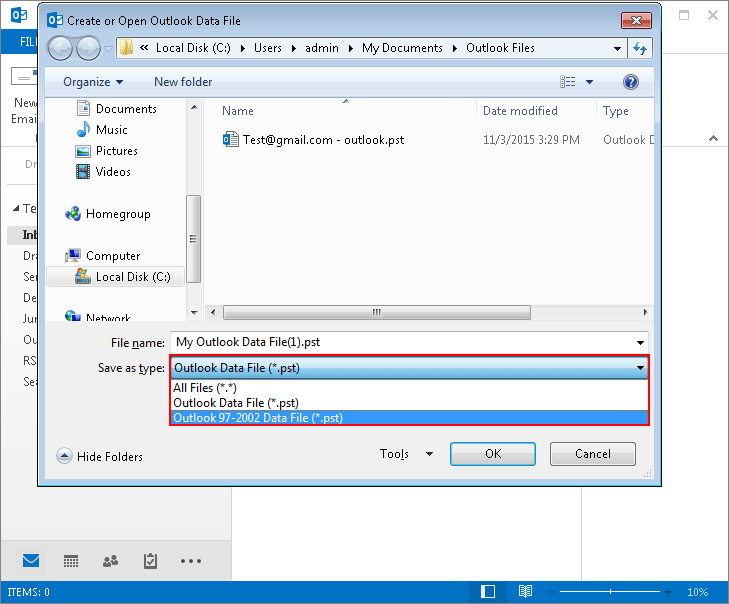Sort files by Type column header
This screenshot has height=604, width=729.
(x=616, y=111)
